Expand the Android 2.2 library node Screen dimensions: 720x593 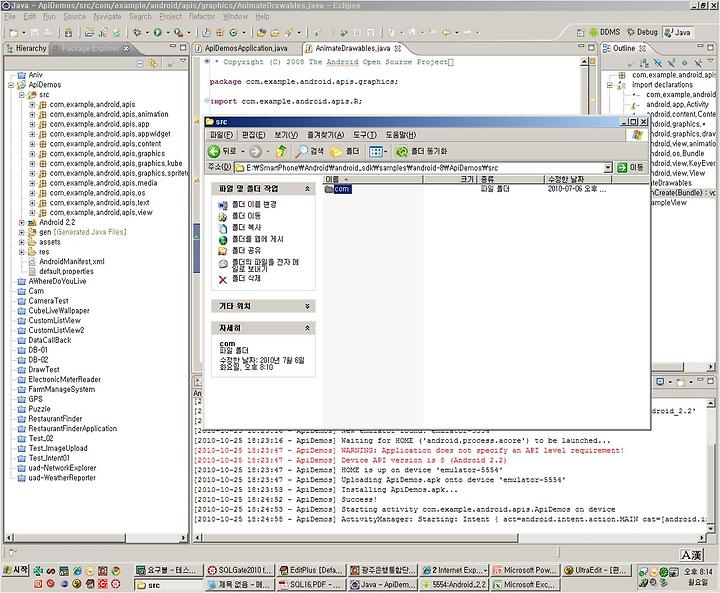[x=22, y=222]
